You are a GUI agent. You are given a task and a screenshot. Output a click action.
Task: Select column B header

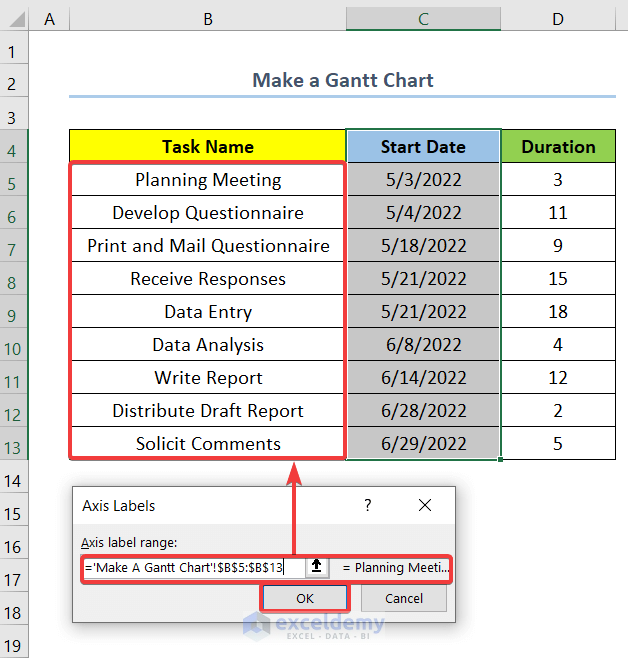coord(208,19)
